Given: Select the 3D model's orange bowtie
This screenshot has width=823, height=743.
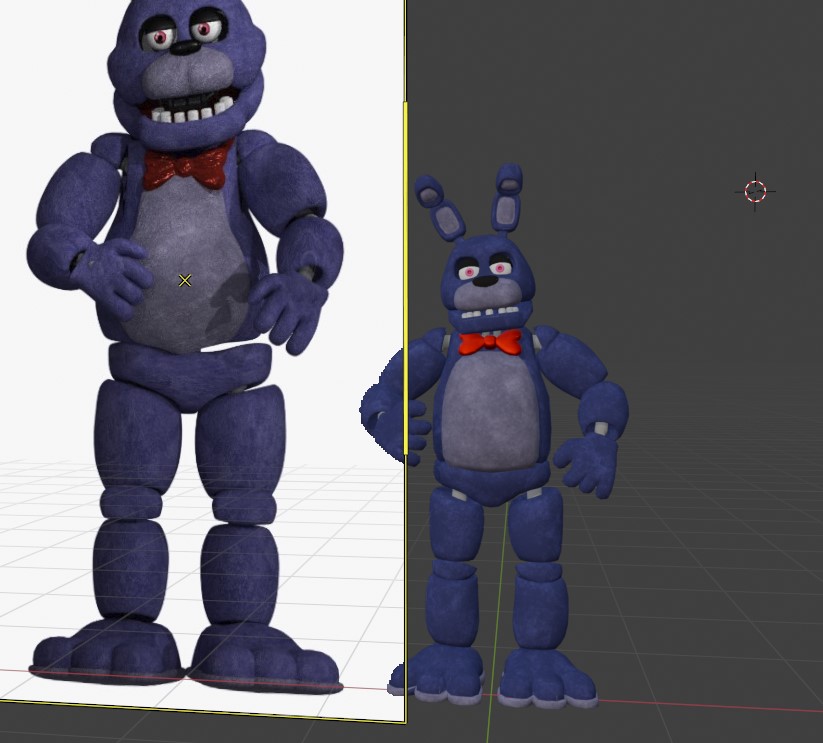Looking at the screenshot, I should [x=490, y=342].
